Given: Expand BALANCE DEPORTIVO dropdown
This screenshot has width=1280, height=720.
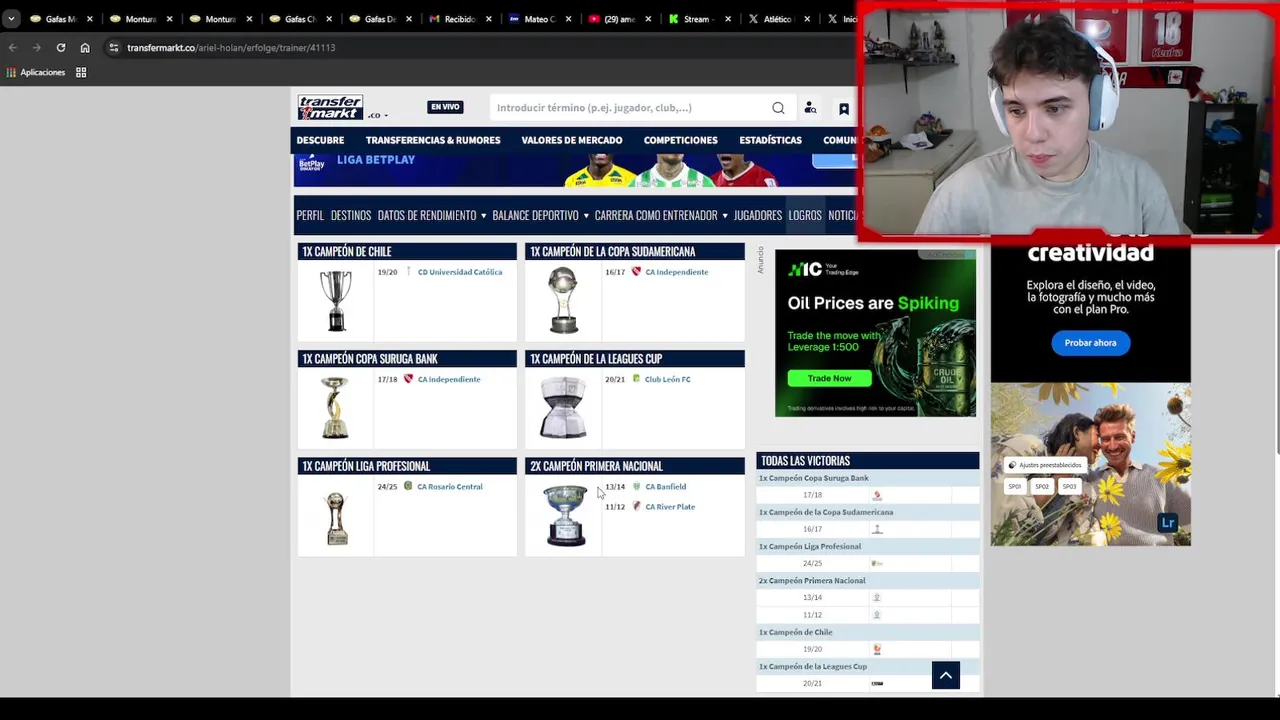Looking at the screenshot, I should 540,215.
